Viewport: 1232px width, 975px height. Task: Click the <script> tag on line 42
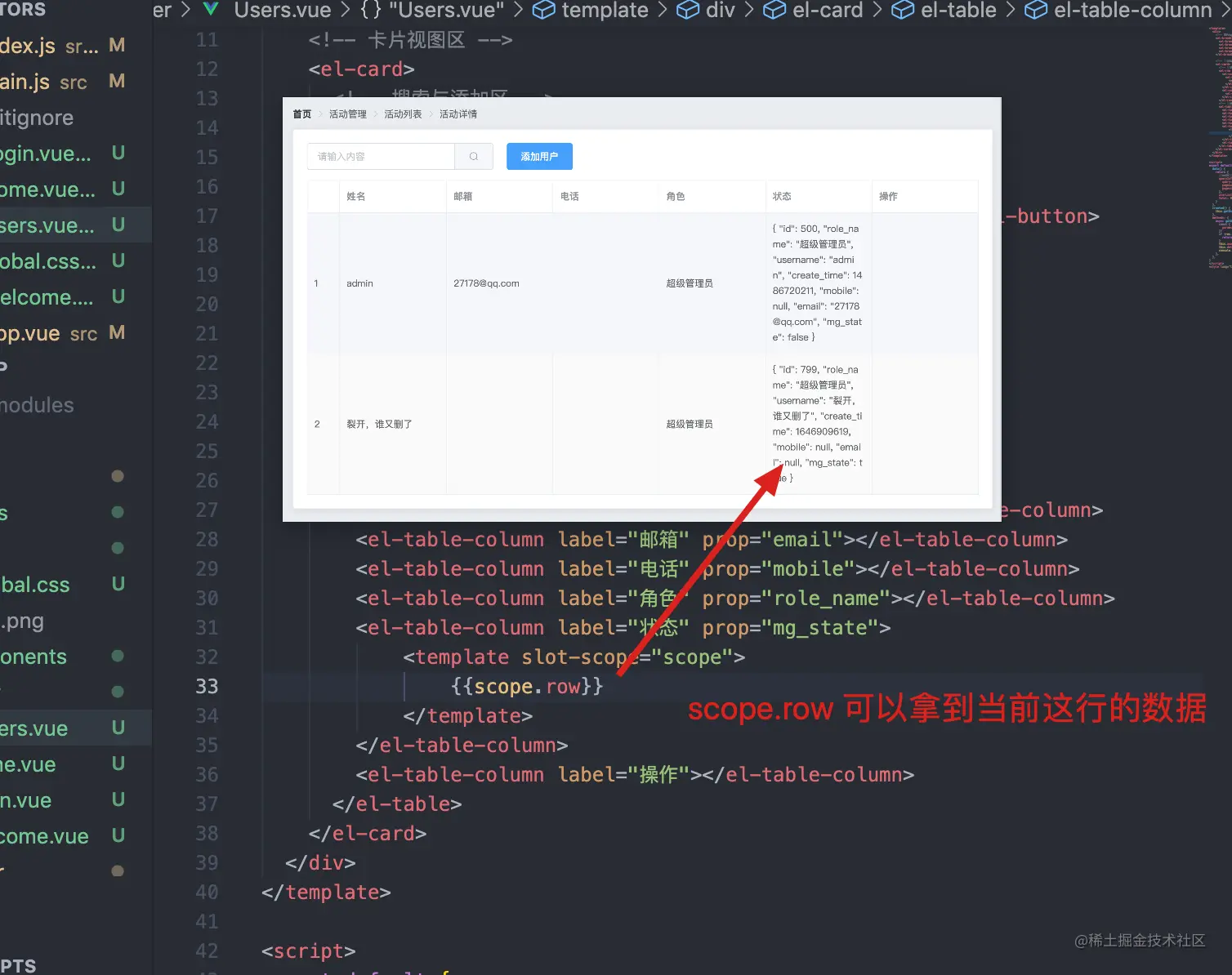[x=309, y=951]
